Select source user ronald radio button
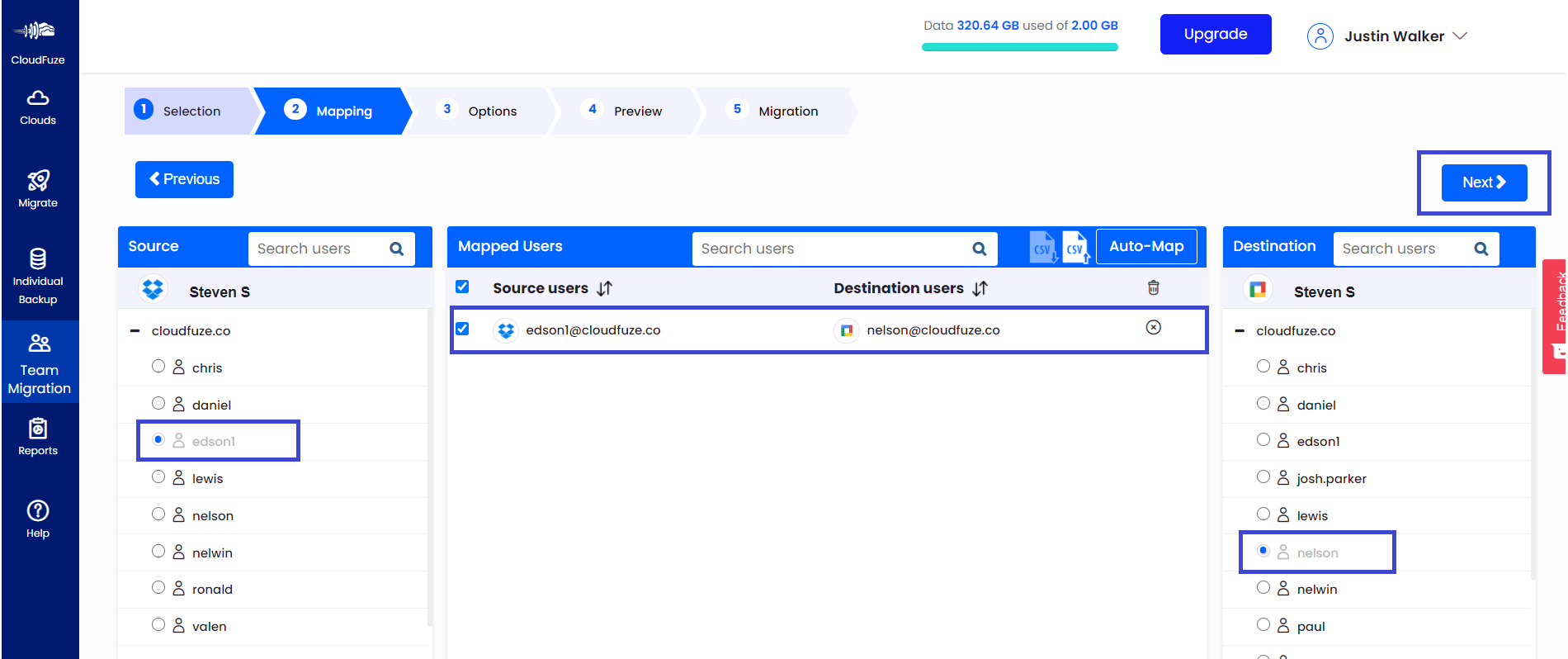The image size is (1568, 659). (x=158, y=587)
